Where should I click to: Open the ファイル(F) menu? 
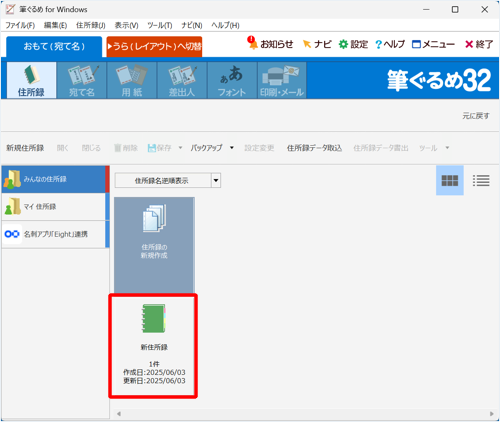pyautogui.click(x=20, y=25)
